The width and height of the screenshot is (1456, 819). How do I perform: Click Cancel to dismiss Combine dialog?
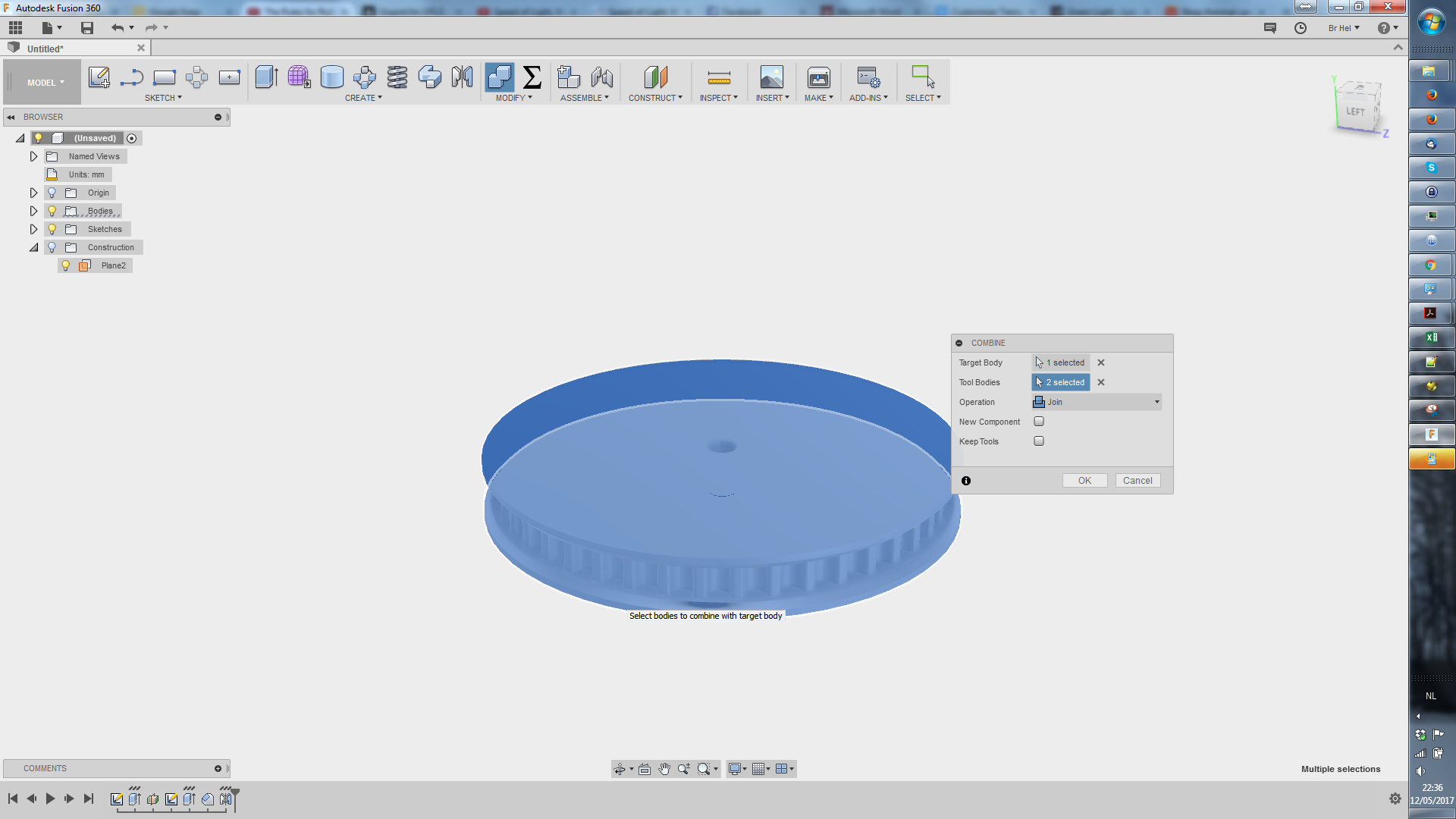pyautogui.click(x=1138, y=480)
